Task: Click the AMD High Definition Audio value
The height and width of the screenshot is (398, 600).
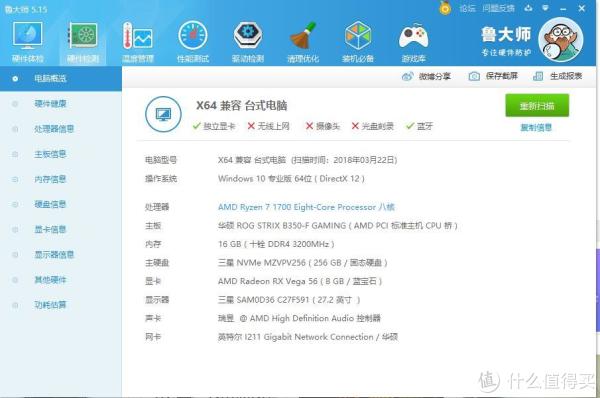Action: pyautogui.click(x=299, y=318)
